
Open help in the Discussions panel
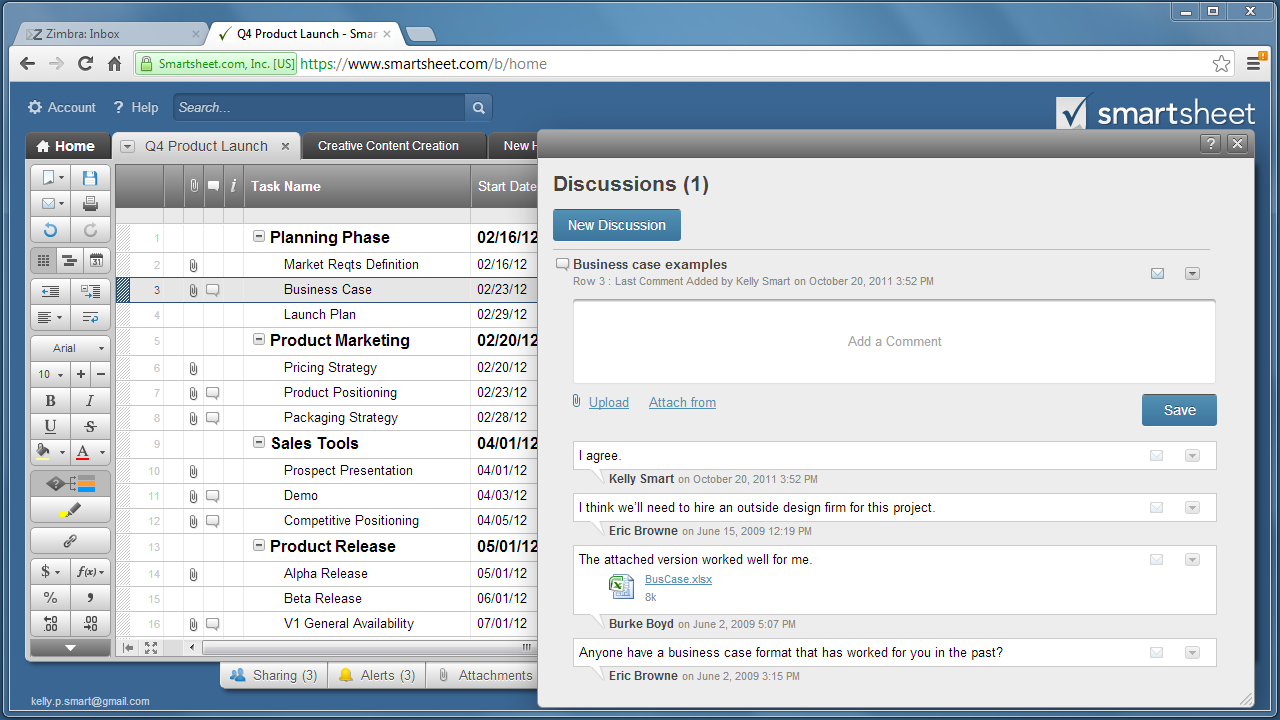tap(1210, 143)
